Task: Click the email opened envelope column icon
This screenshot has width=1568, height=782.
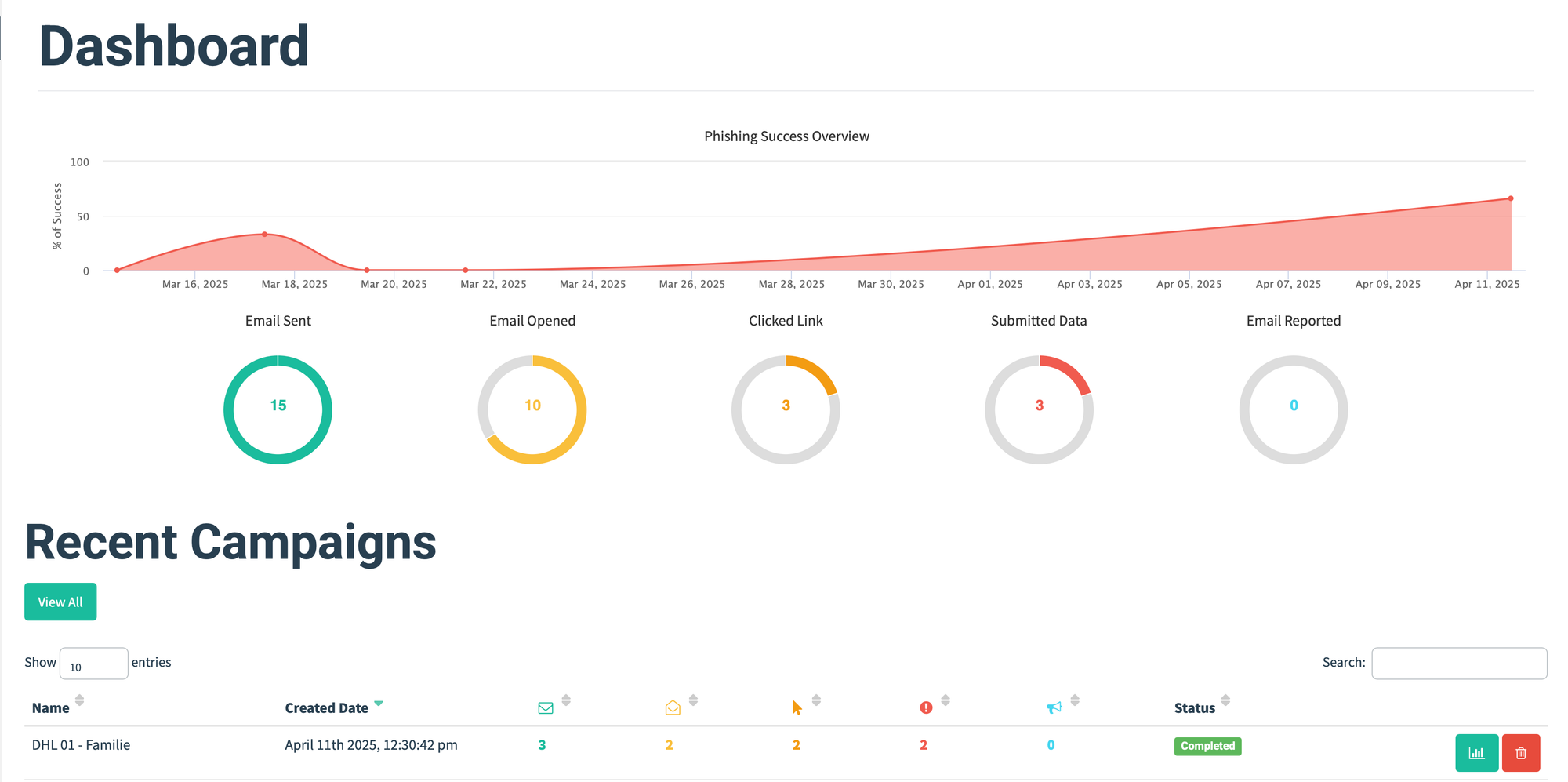Action: coord(672,707)
